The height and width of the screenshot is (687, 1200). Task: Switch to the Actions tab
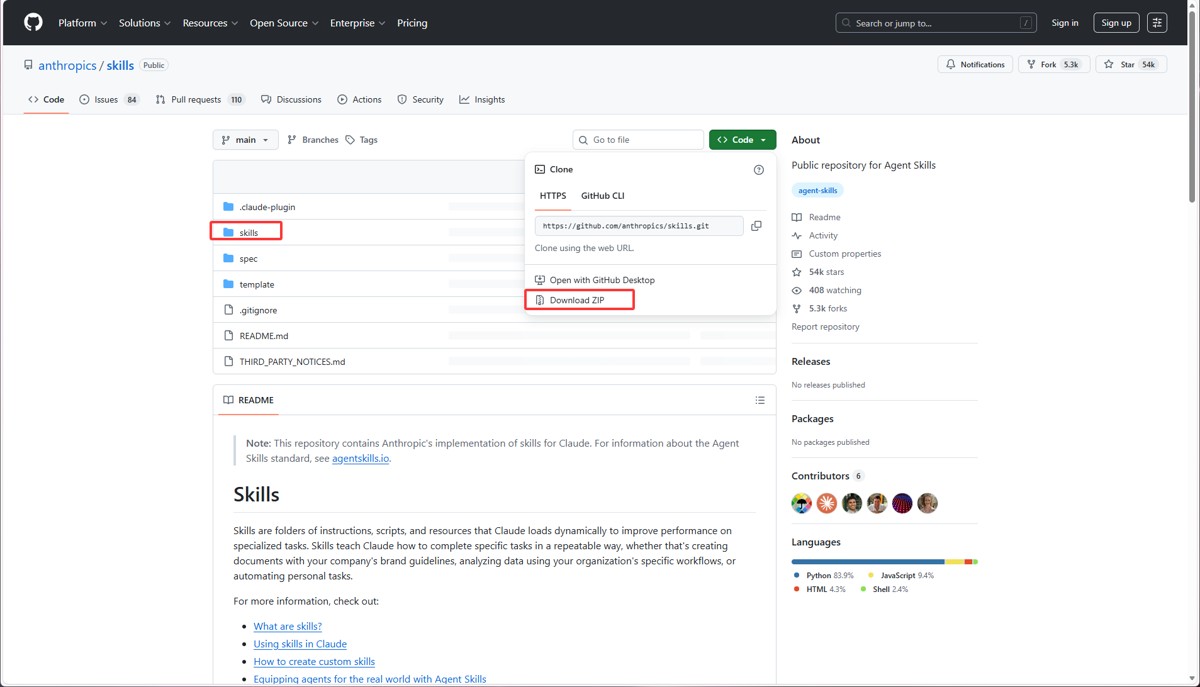click(359, 100)
